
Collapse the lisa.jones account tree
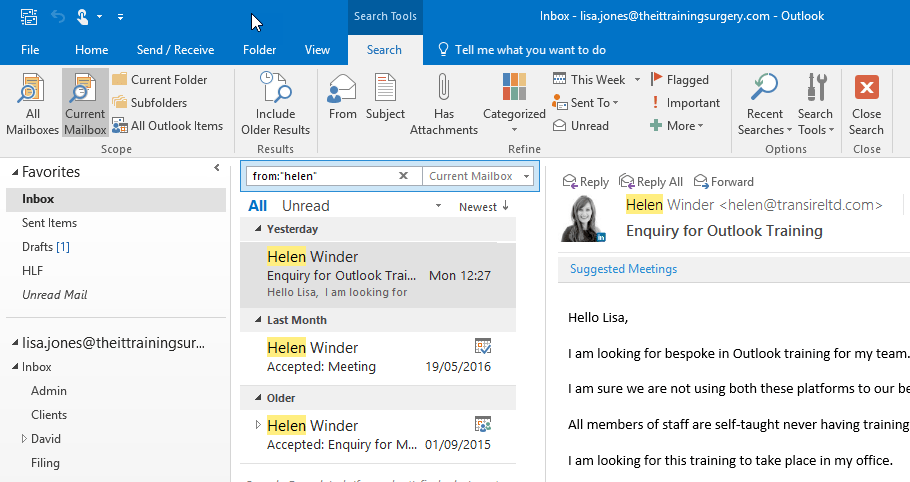[x=15, y=343]
